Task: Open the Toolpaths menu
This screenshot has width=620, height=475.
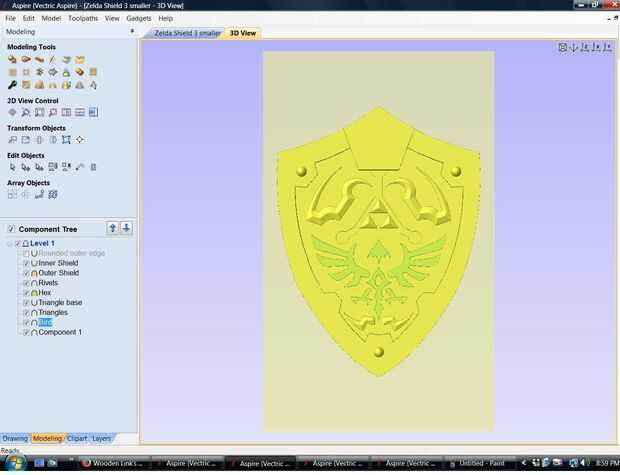Action: pos(83,18)
